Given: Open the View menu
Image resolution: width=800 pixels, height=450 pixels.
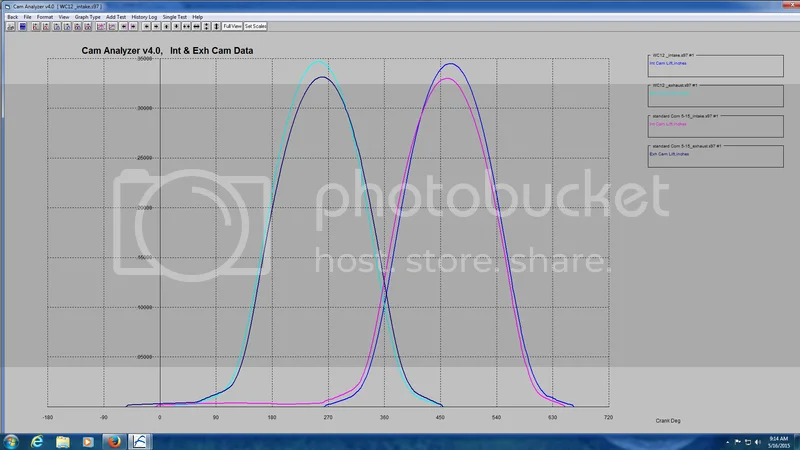Looking at the screenshot, I should click(64, 17).
